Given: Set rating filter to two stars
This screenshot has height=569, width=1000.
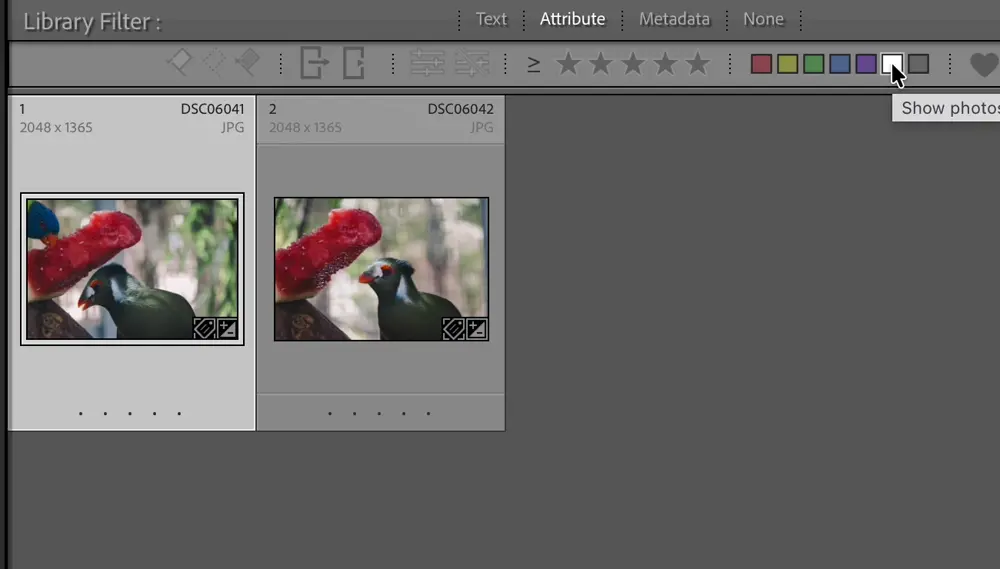Looking at the screenshot, I should [601, 63].
